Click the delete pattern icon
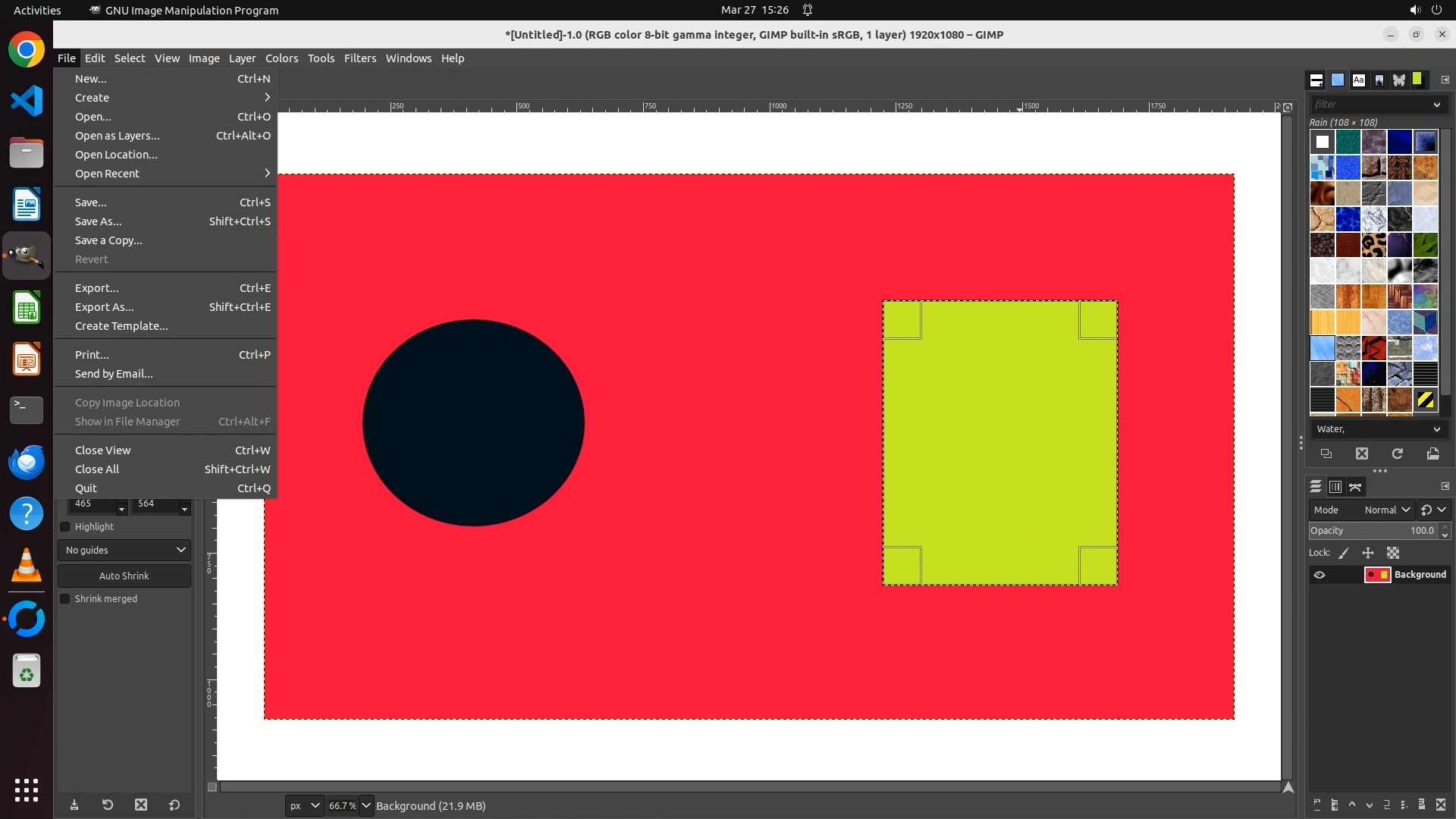 pyautogui.click(x=1362, y=453)
